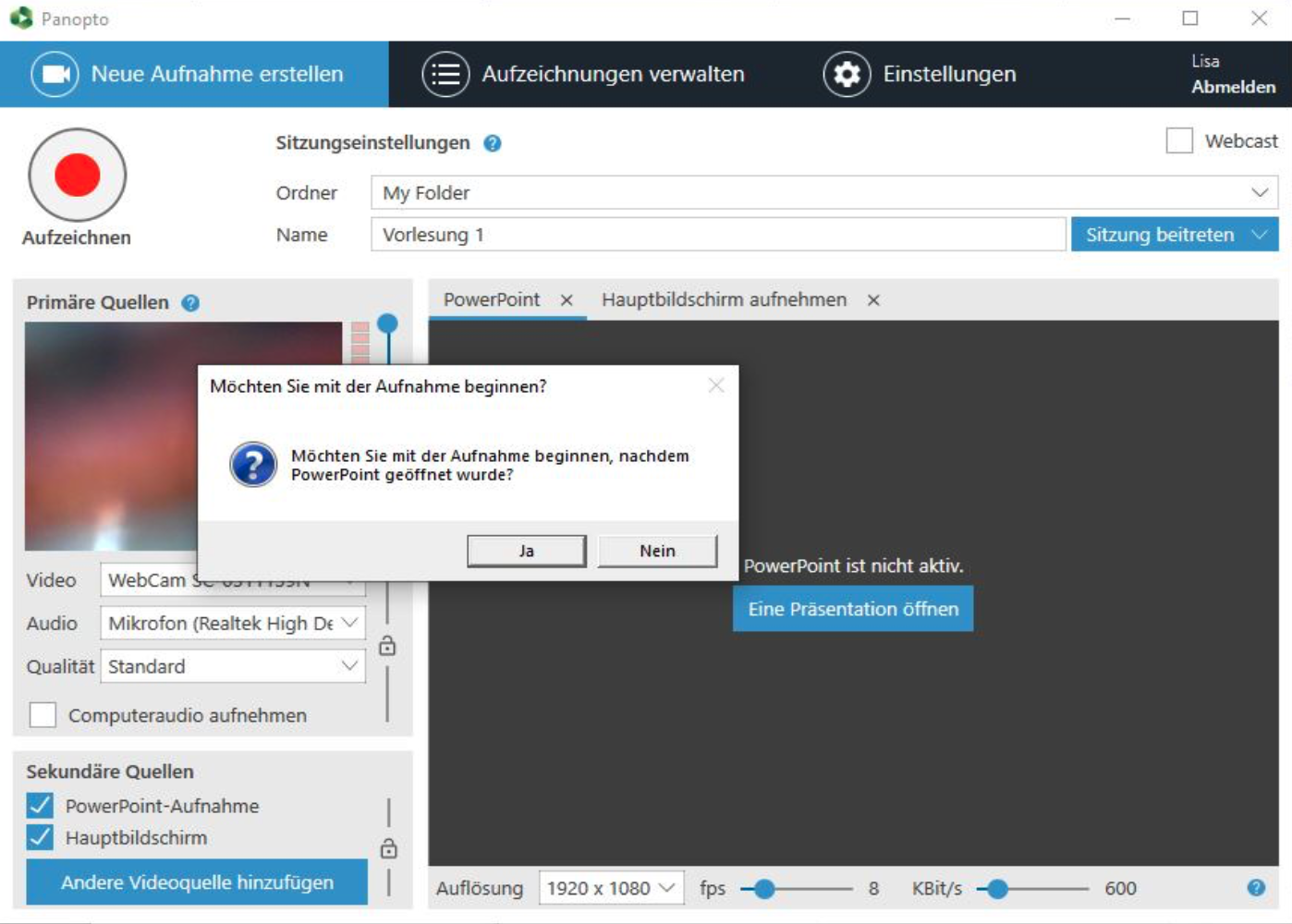The image size is (1292, 924).
Task: Close the PowerPoint tab with its X
Action: click(567, 300)
